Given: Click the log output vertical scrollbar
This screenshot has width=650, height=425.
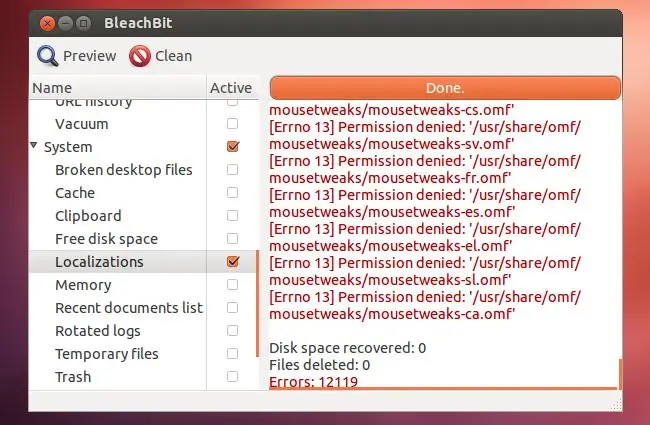Looking at the screenshot, I should click(621, 373).
